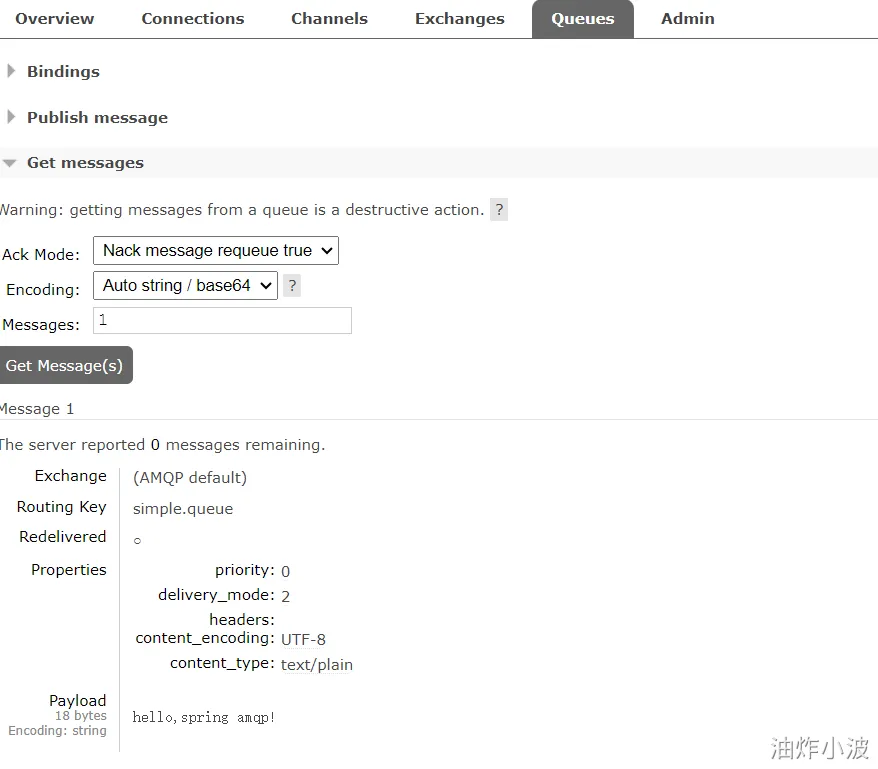Screen dimensions: 878x769
Task: Click the delivery_mode value 2
Action: (x=286, y=596)
